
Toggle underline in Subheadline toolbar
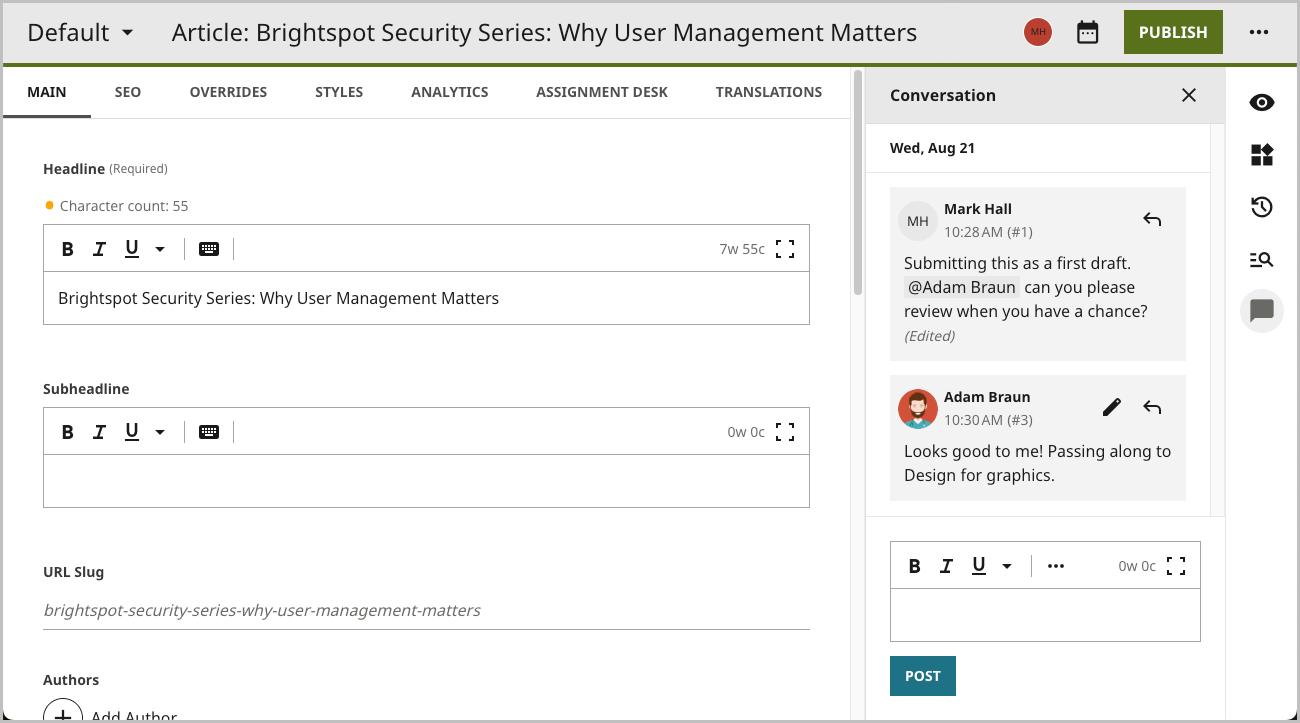pos(131,432)
